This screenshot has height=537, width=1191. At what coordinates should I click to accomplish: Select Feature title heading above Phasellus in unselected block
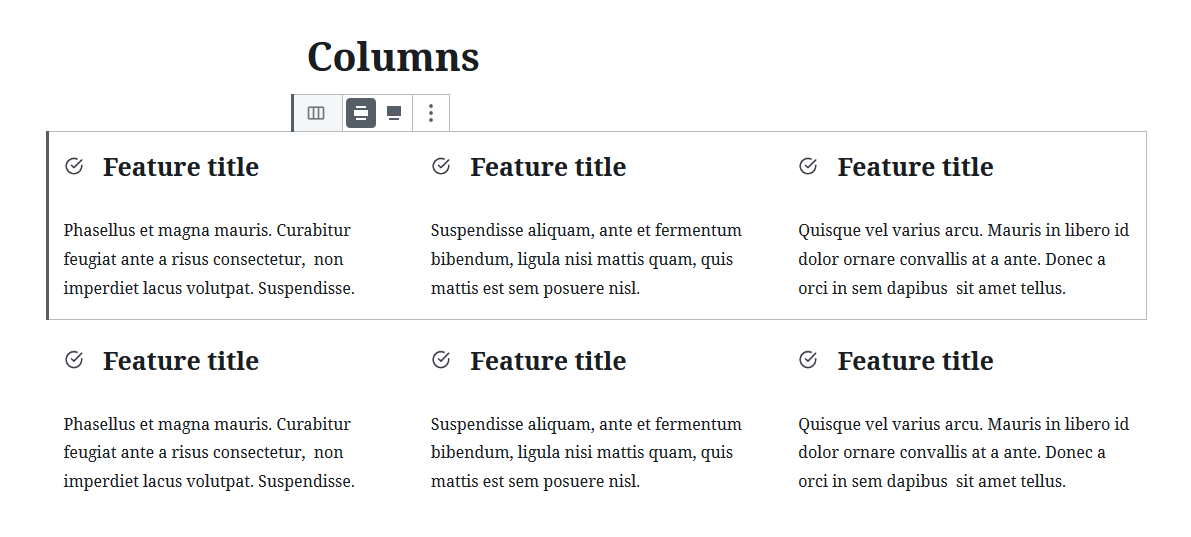[x=181, y=361]
